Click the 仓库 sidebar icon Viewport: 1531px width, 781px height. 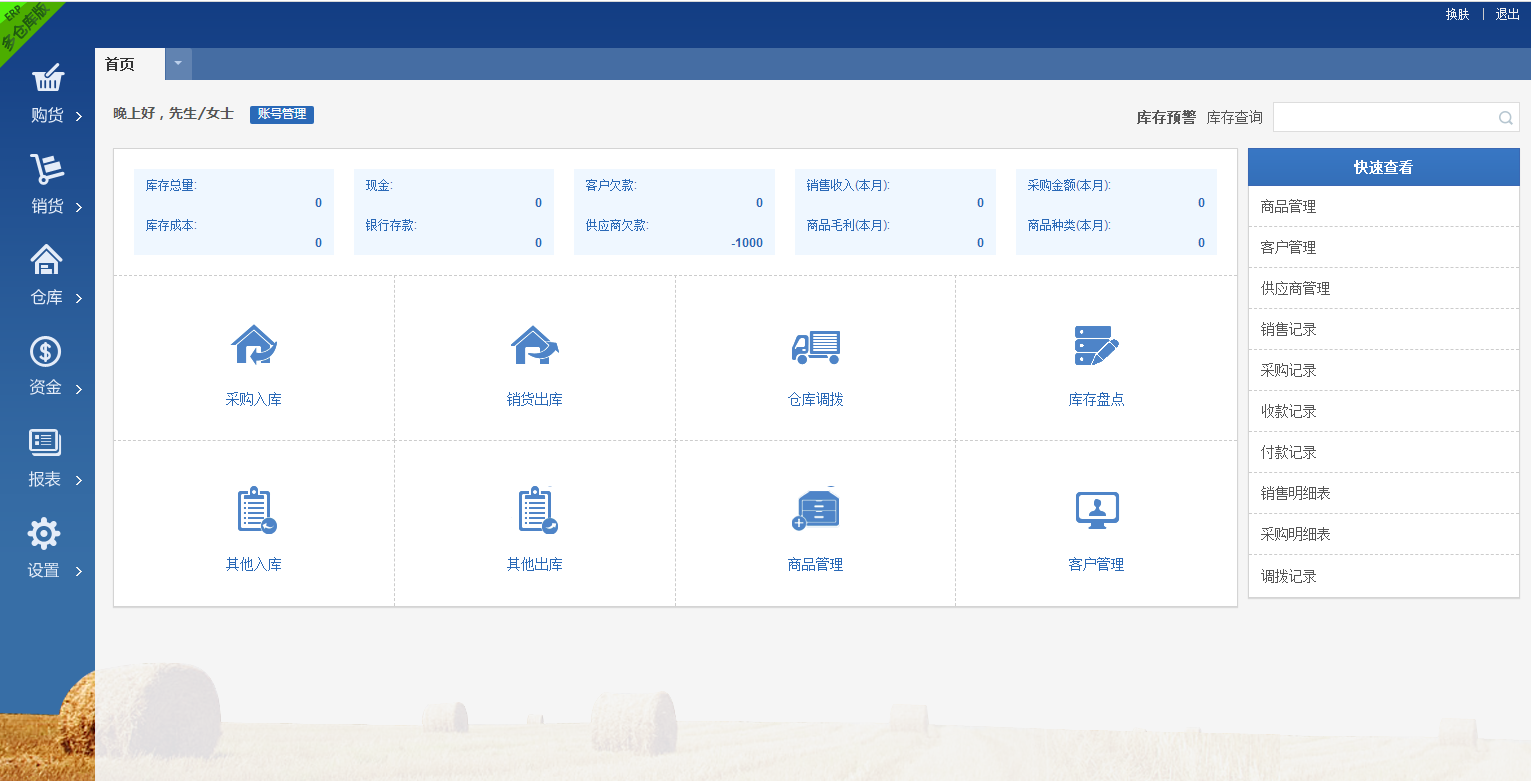tap(44, 262)
